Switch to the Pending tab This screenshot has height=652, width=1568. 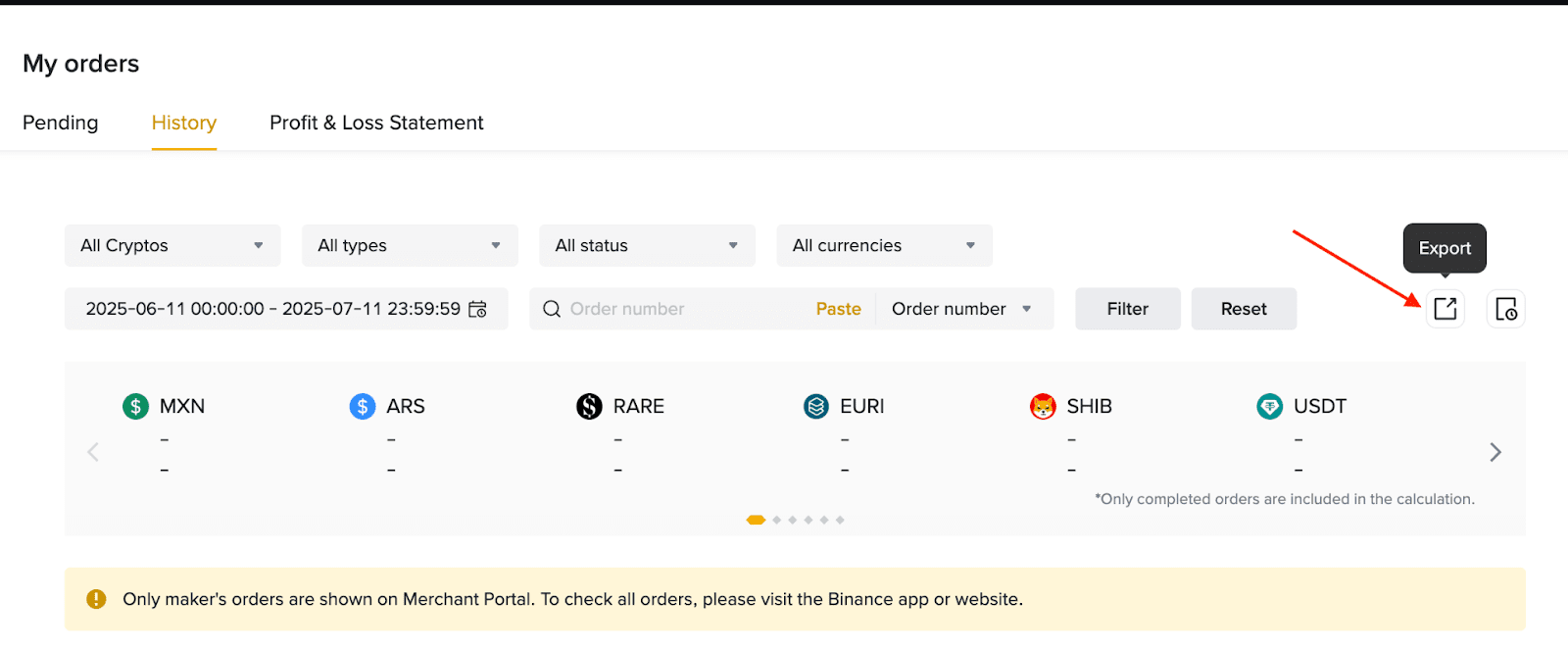[61, 123]
